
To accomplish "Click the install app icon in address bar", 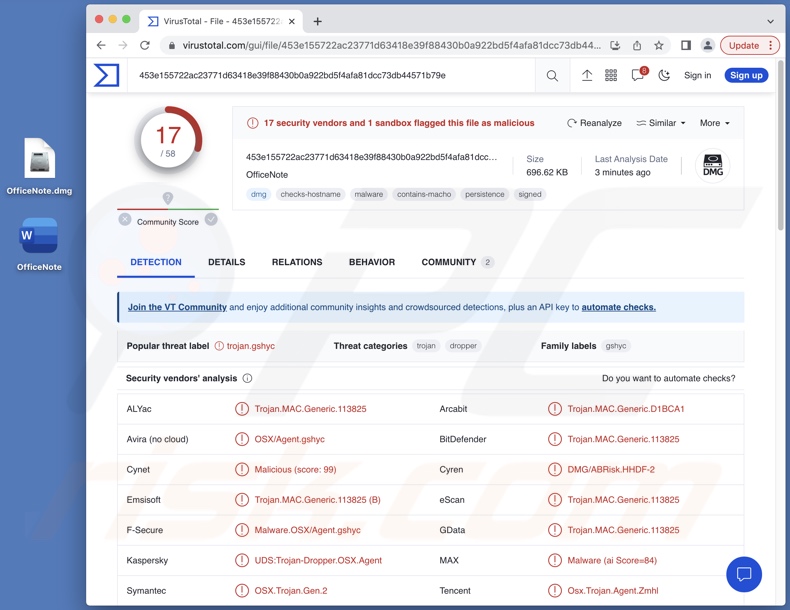I will [x=615, y=45].
